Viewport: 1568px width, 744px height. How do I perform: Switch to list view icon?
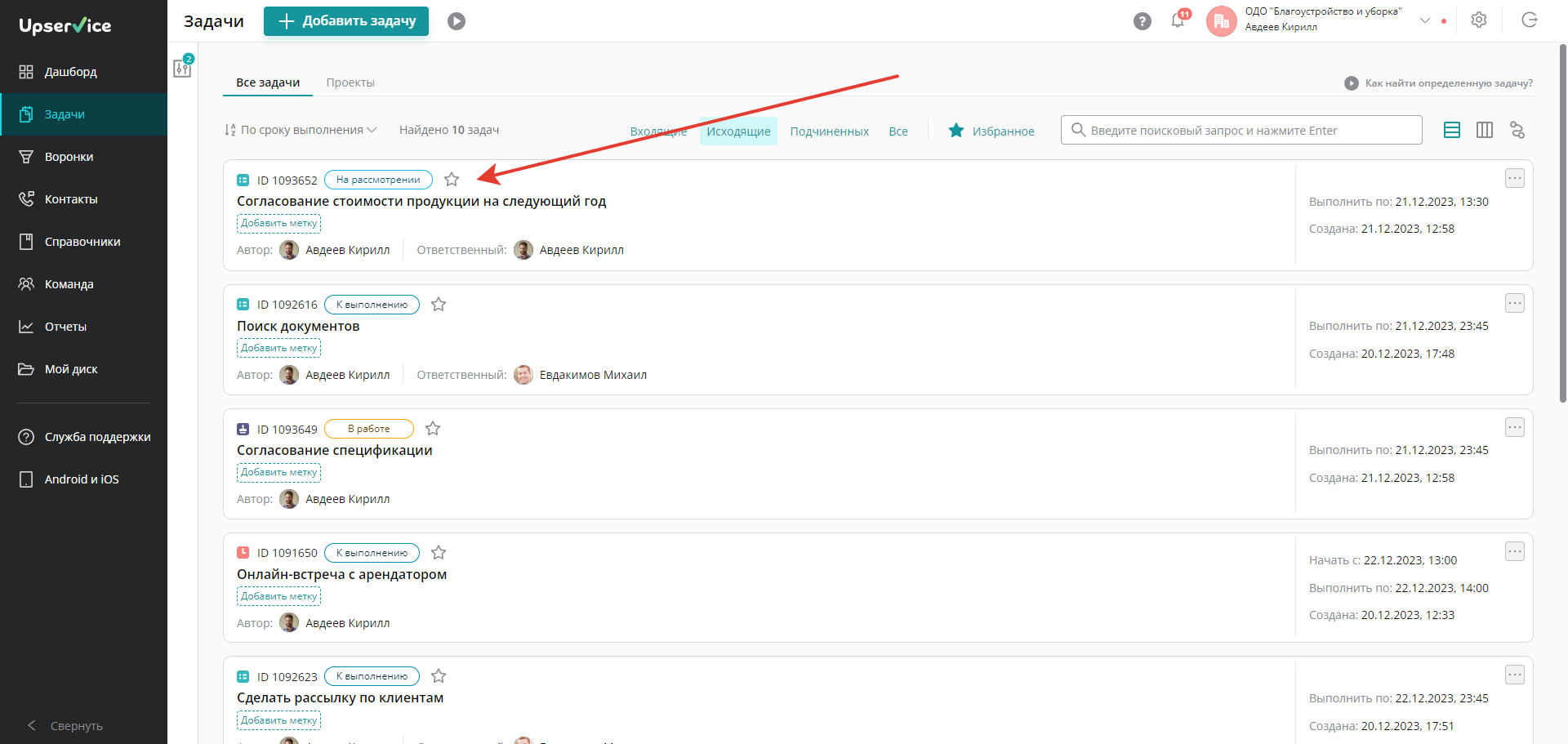(1452, 130)
